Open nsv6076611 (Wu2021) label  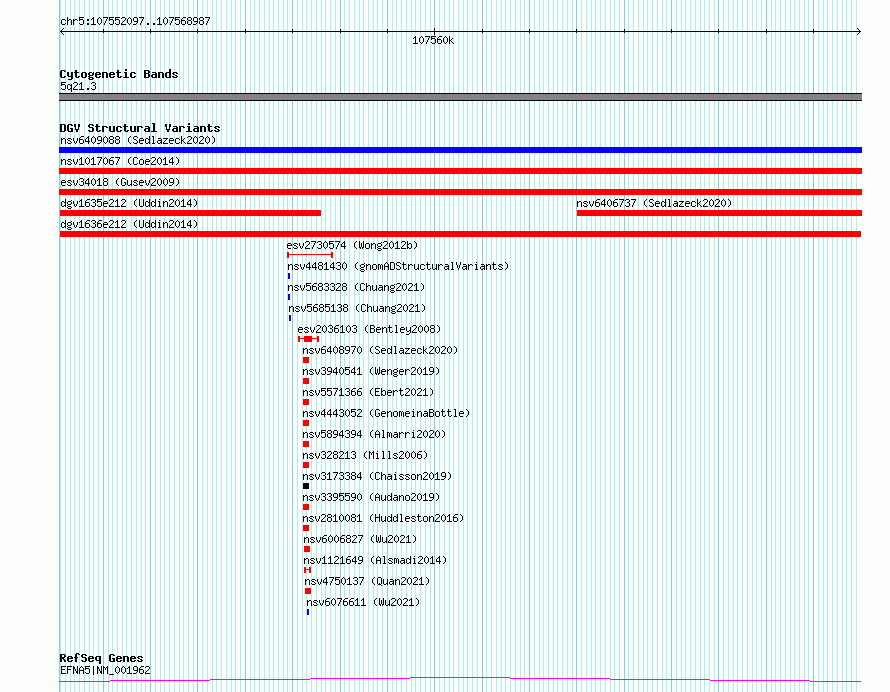(x=363, y=602)
